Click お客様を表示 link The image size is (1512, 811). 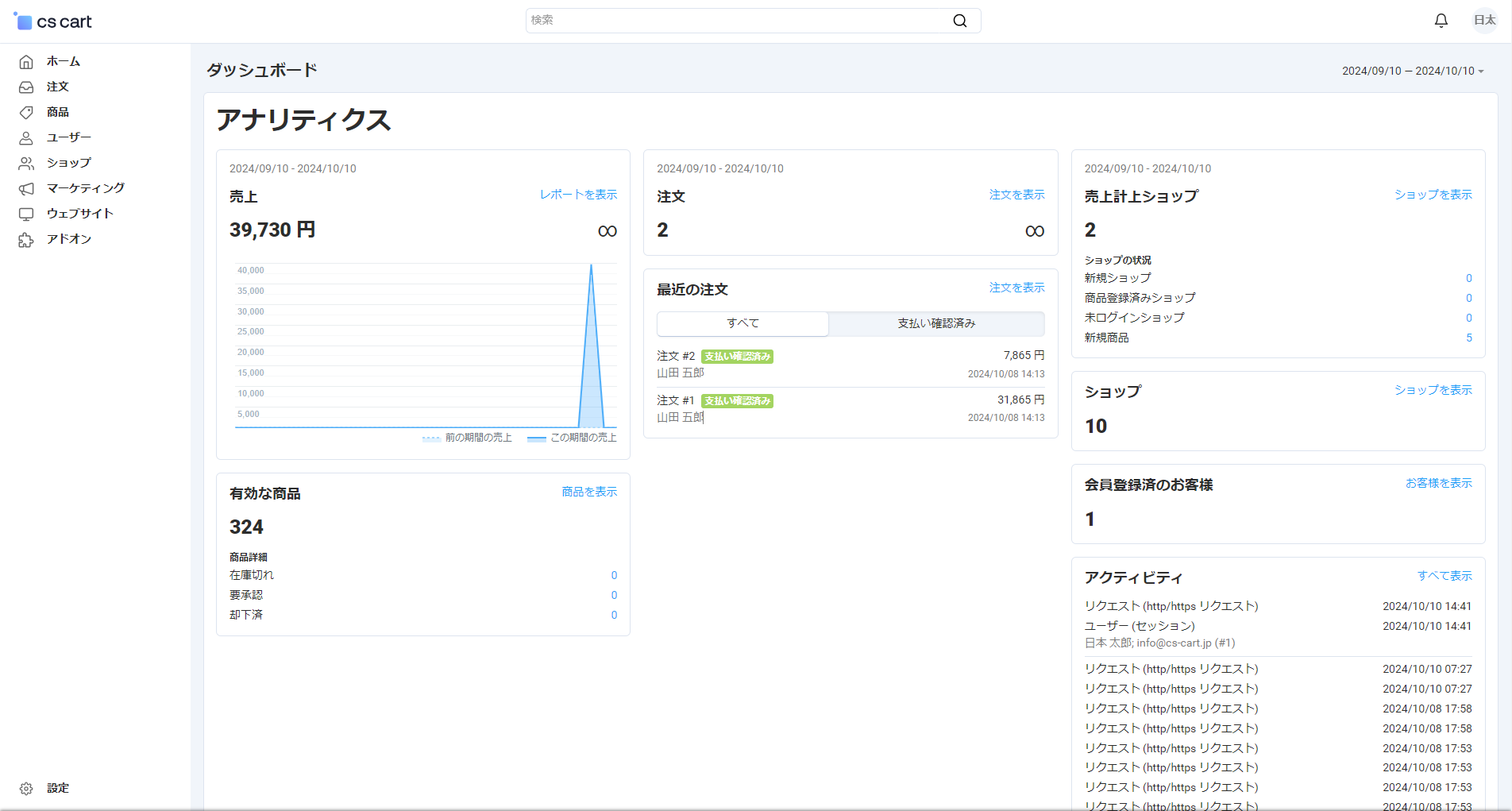click(1438, 483)
